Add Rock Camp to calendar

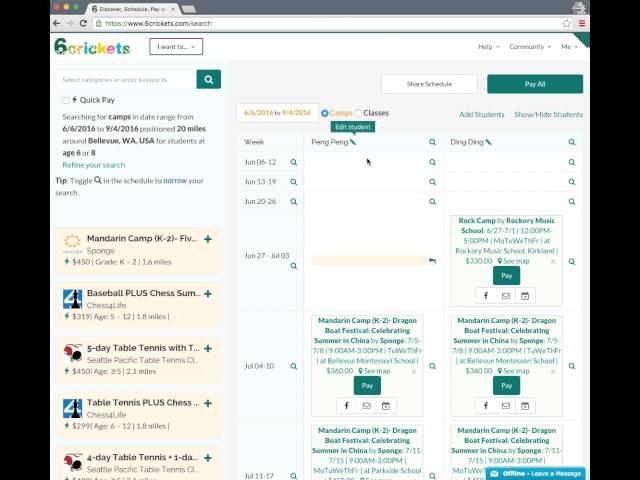(525, 296)
